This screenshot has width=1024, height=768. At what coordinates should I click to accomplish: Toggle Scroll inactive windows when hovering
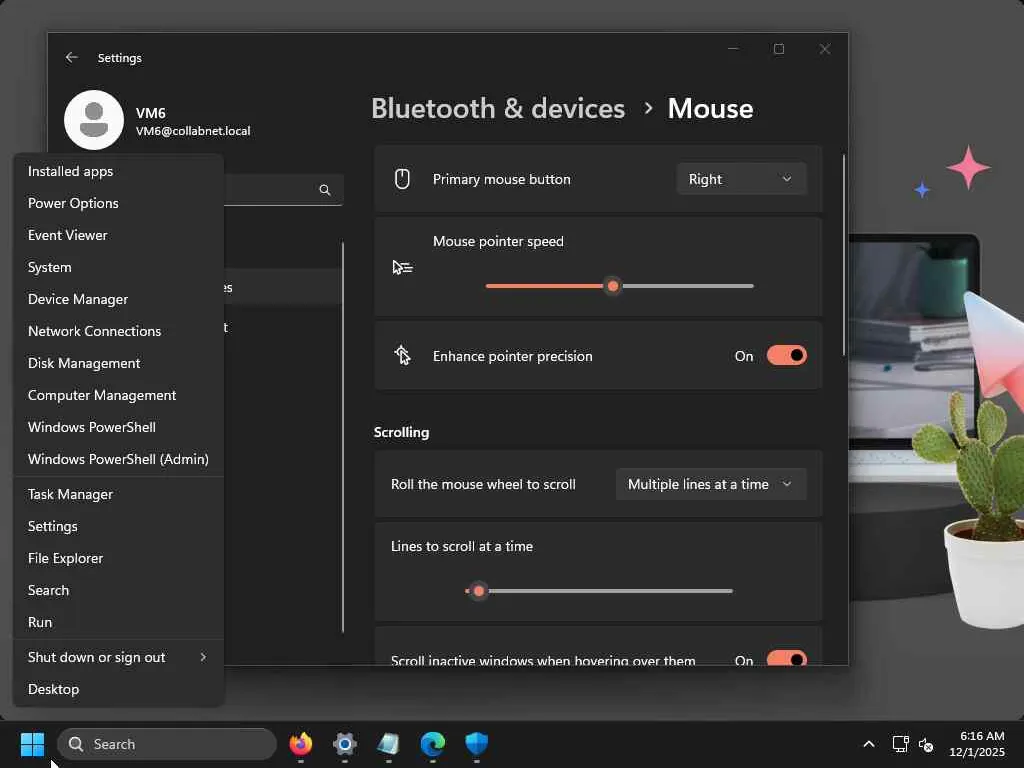tap(786, 660)
